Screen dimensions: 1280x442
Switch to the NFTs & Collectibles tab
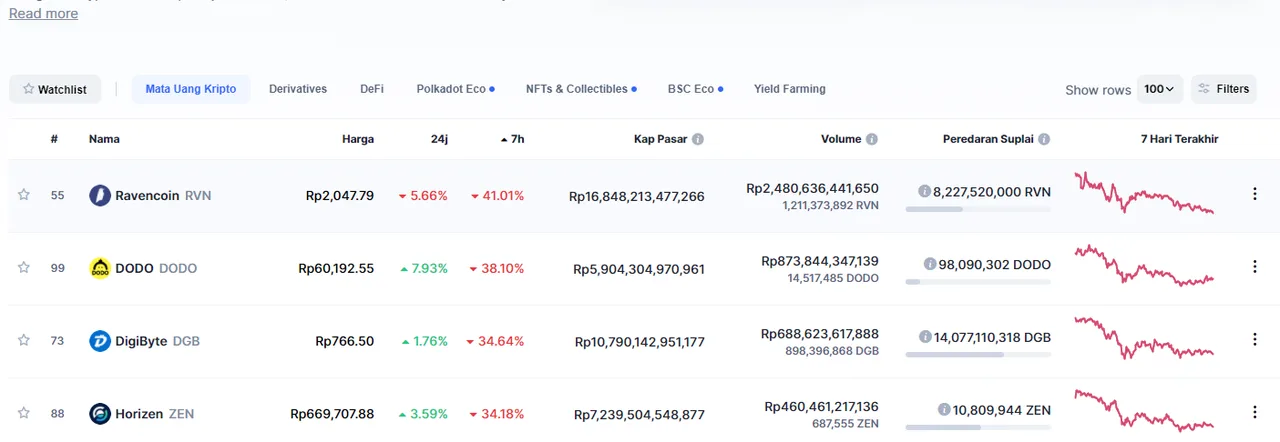coord(582,89)
